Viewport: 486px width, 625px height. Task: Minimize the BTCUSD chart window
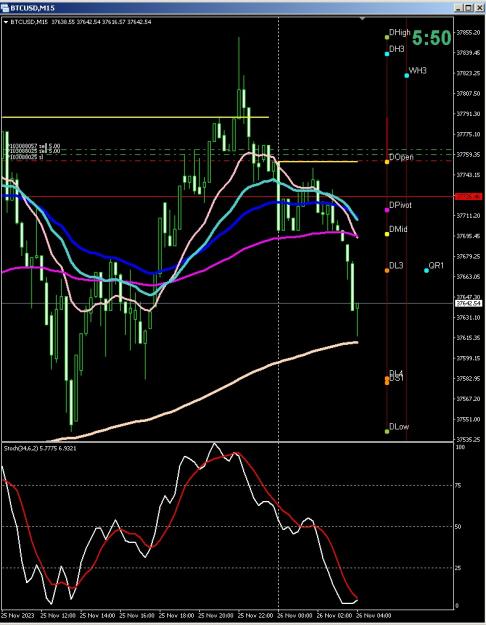coord(459,8)
